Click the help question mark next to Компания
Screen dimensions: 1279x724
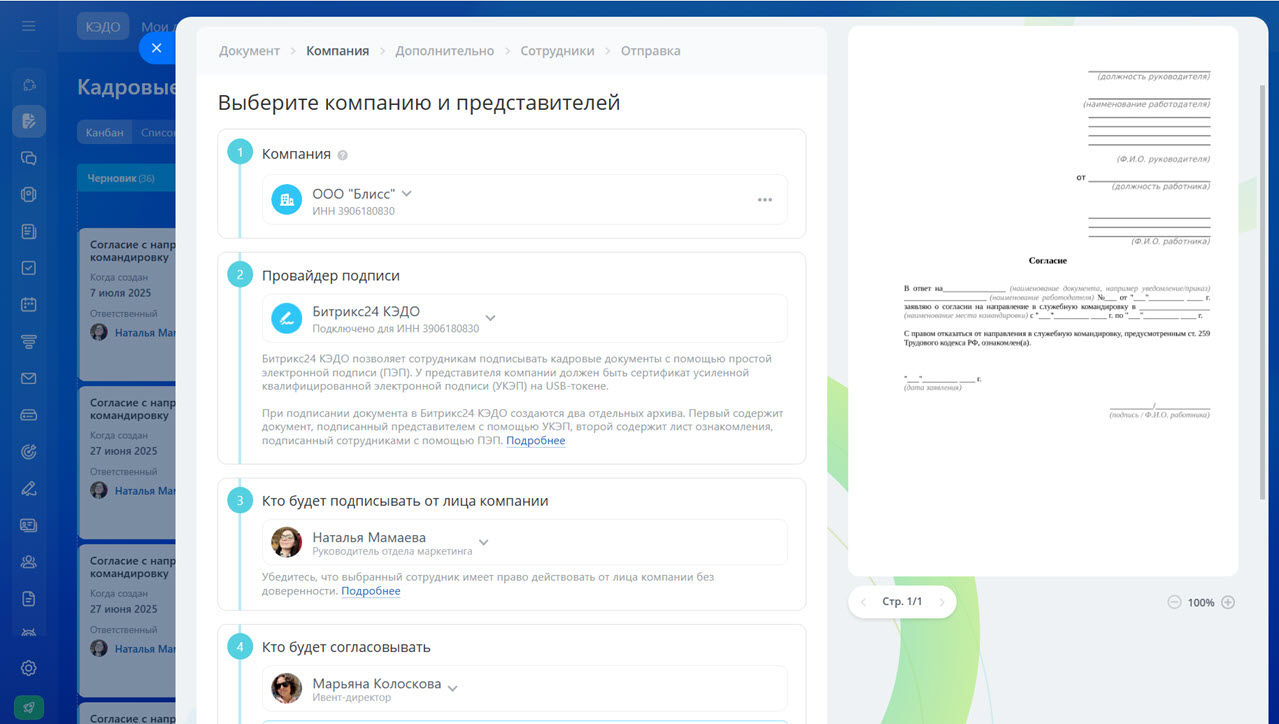(x=343, y=155)
